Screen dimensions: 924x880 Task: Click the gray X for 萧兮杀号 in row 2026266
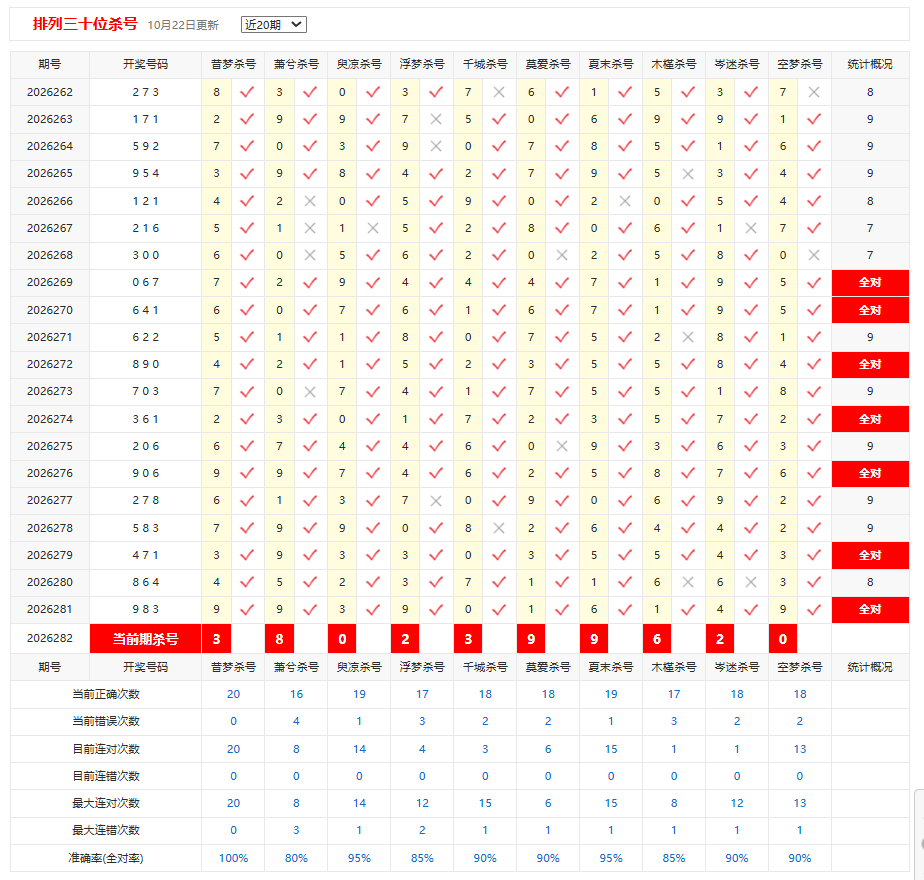click(x=310, y=201)
